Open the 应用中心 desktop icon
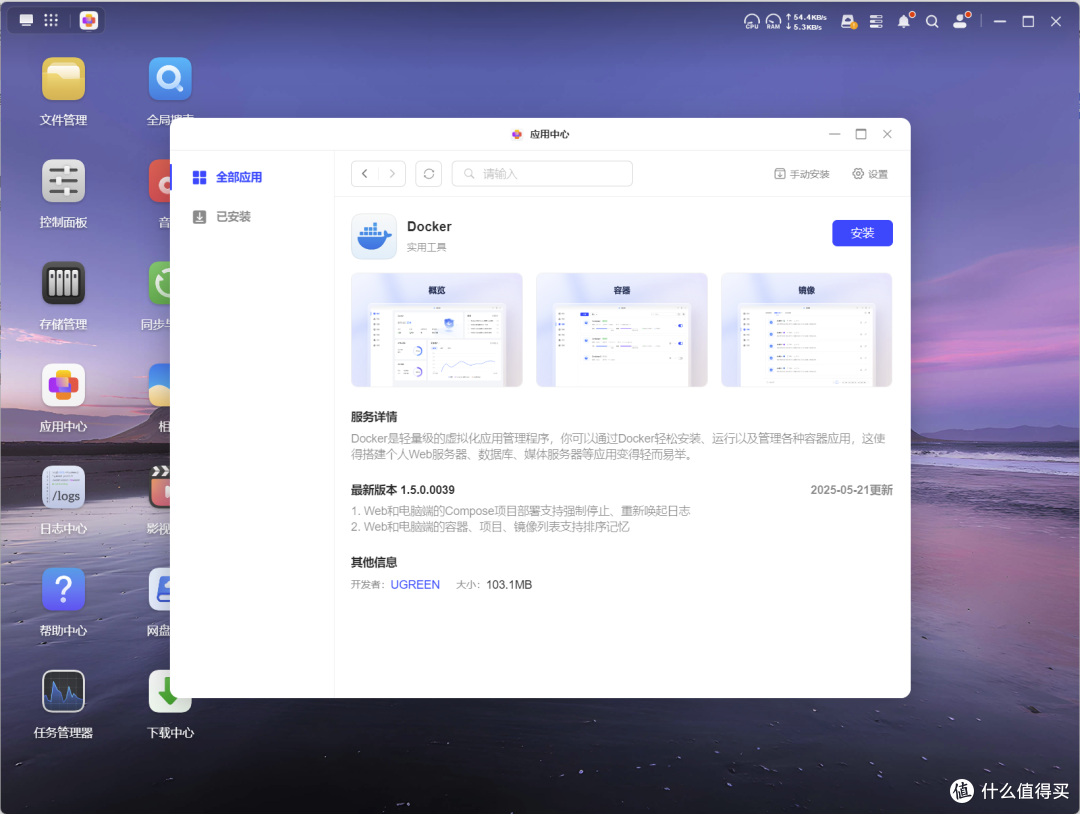The height and width of the screenshot is (814, 1080). (x=63, y=385)
